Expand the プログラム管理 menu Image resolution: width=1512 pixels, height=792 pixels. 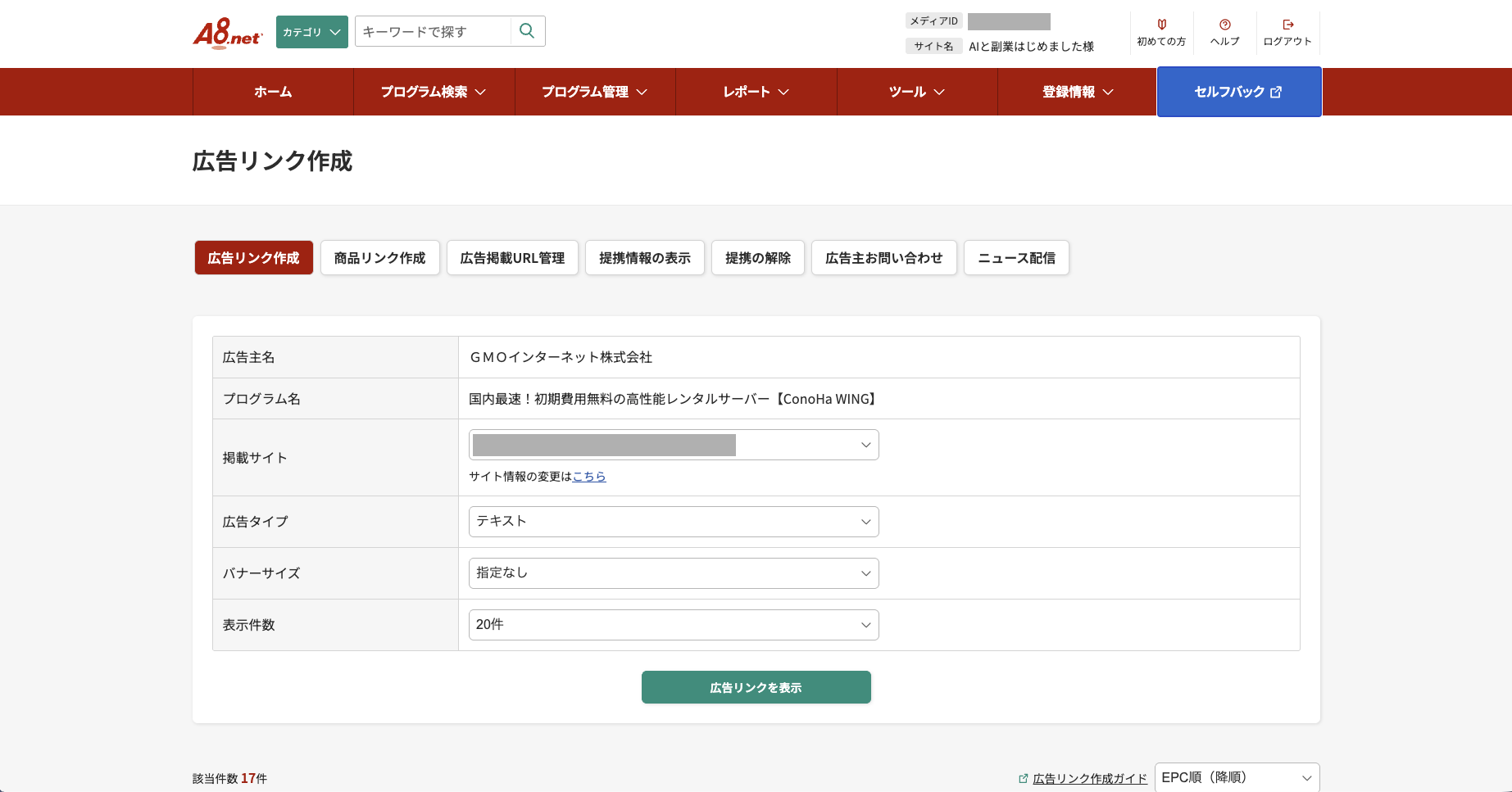click(x=595, y=92)
